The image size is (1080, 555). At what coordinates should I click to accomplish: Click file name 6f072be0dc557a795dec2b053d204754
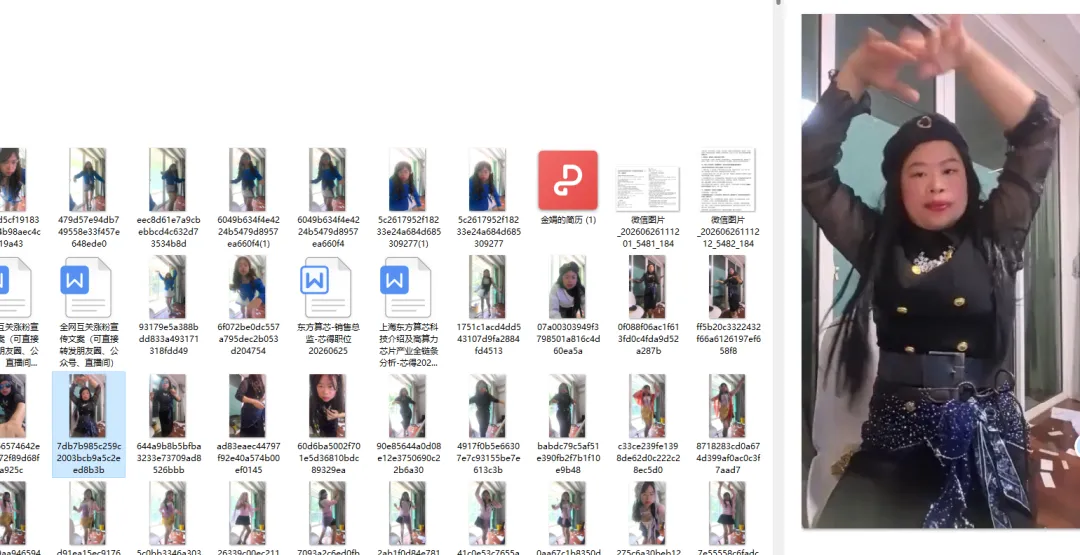[247, 339]
